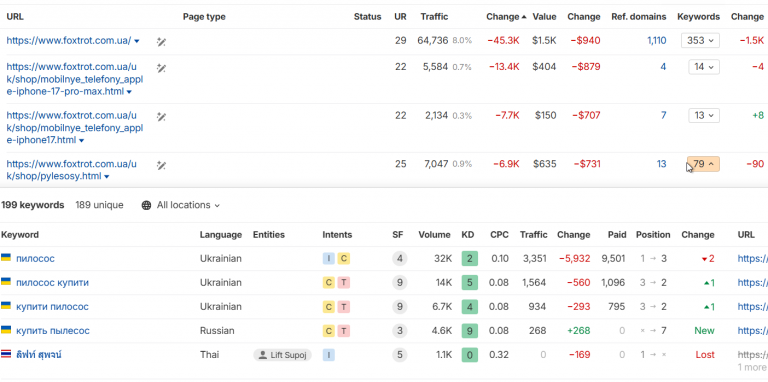Open the 353 keywords dropdown for homepage
Image resolution: width=768 pixels, height=382 pixels.
[x=700, y=41]
